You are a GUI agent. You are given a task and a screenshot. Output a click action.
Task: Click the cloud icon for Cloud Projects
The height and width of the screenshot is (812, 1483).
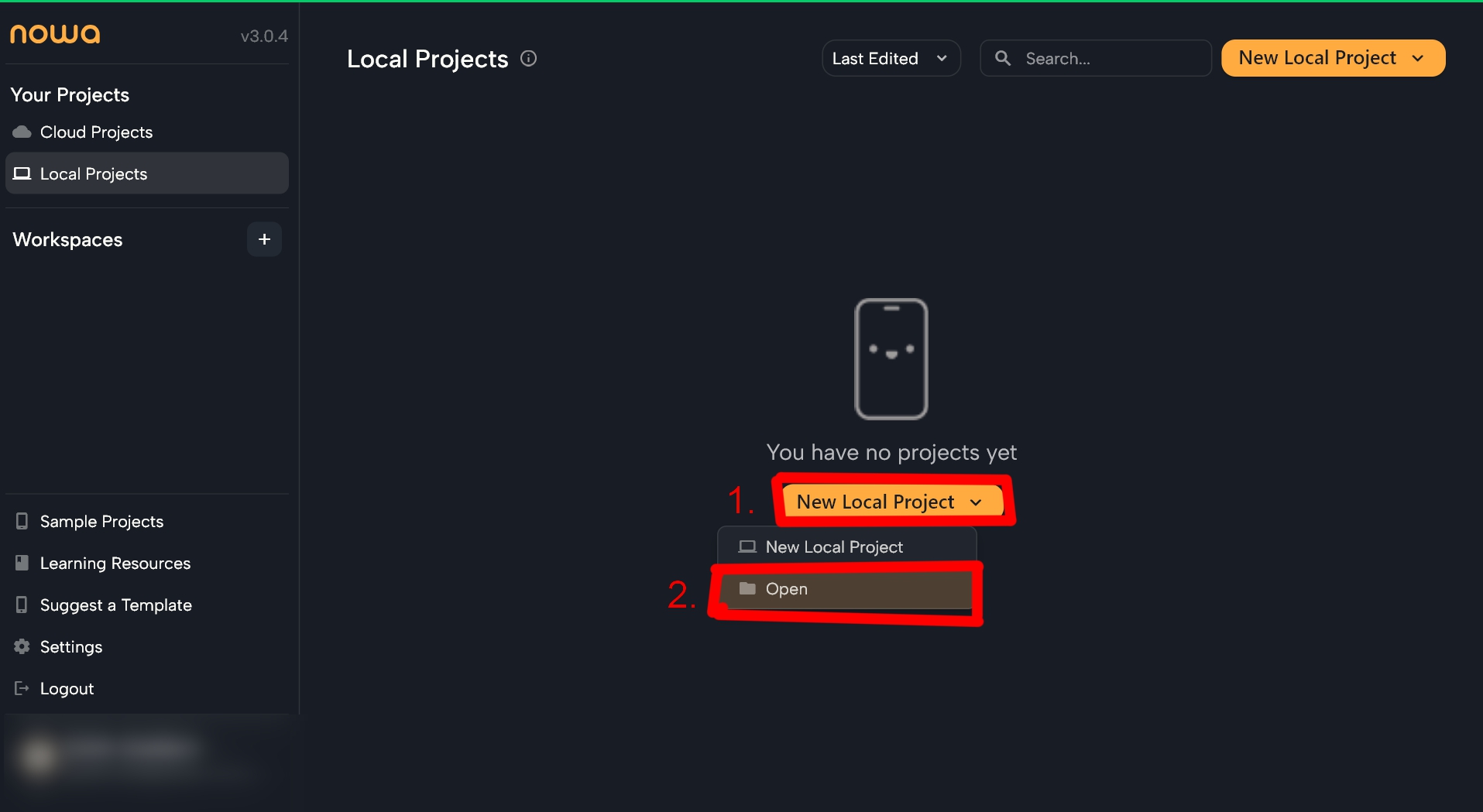[22, 132]
